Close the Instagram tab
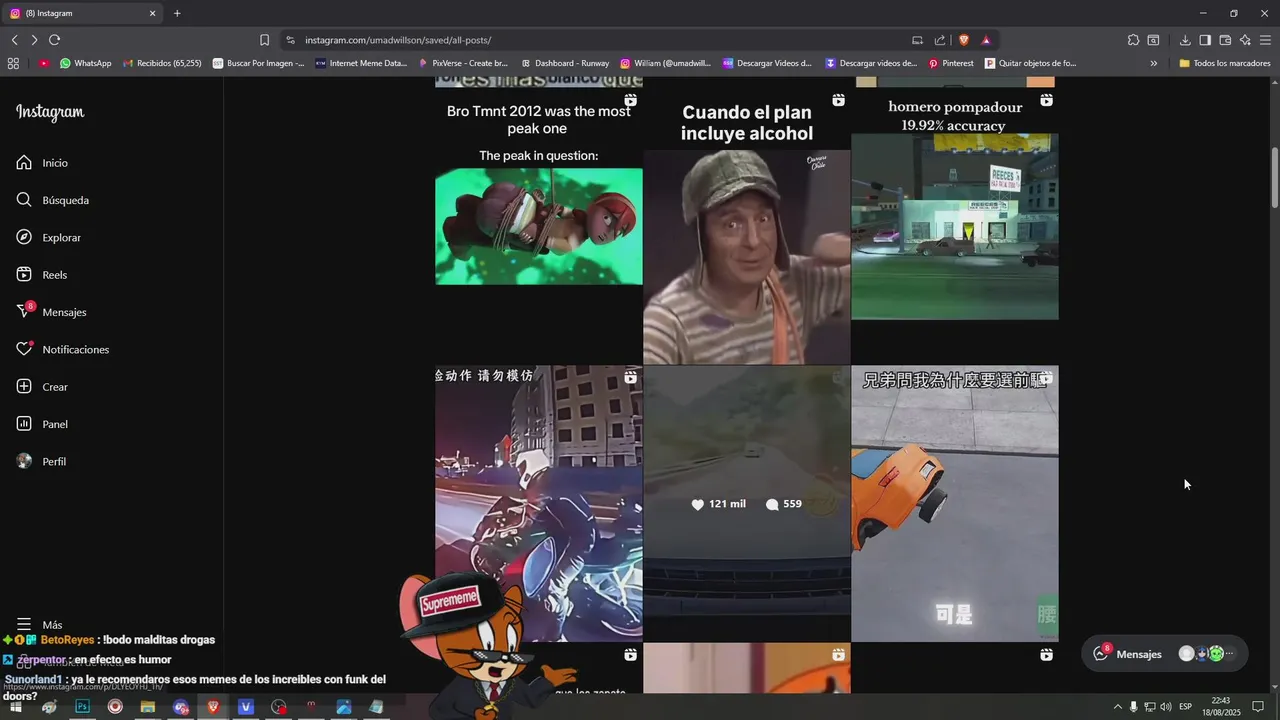Image resolution: width=1280 pixels, height=720 pixels. pos(153,13)
